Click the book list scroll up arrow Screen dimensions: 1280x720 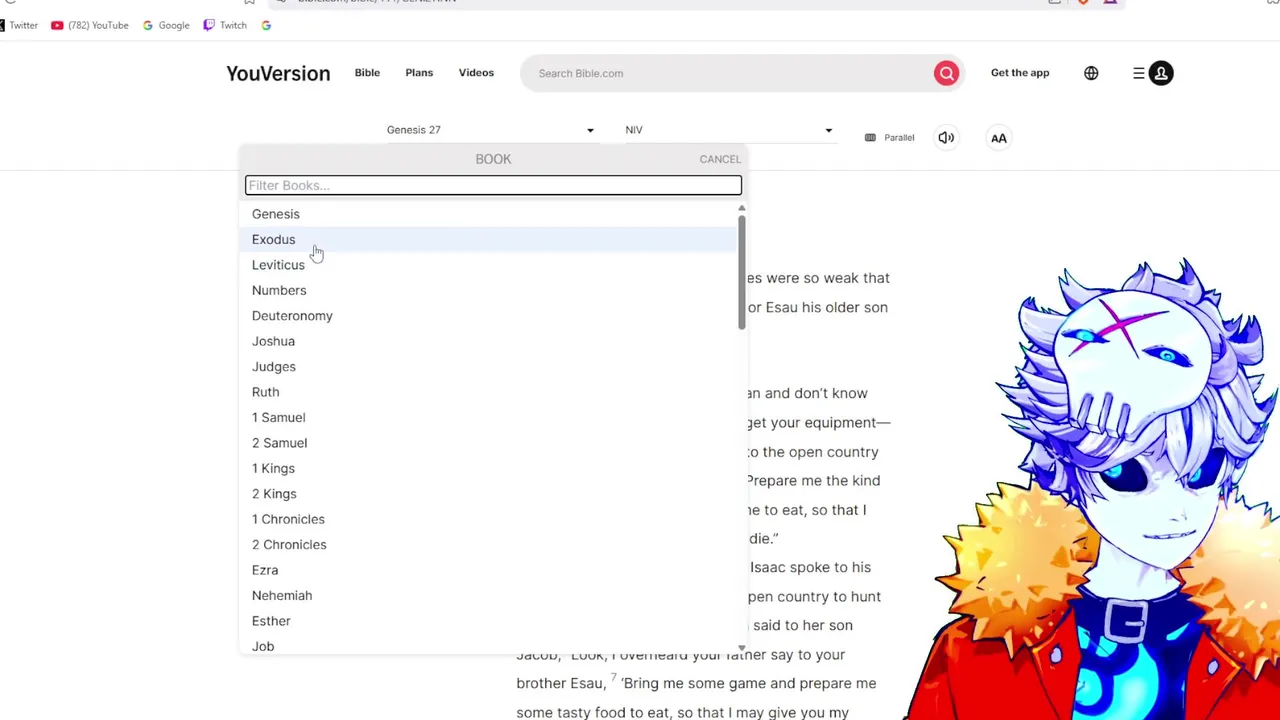(x=741, y=208)
